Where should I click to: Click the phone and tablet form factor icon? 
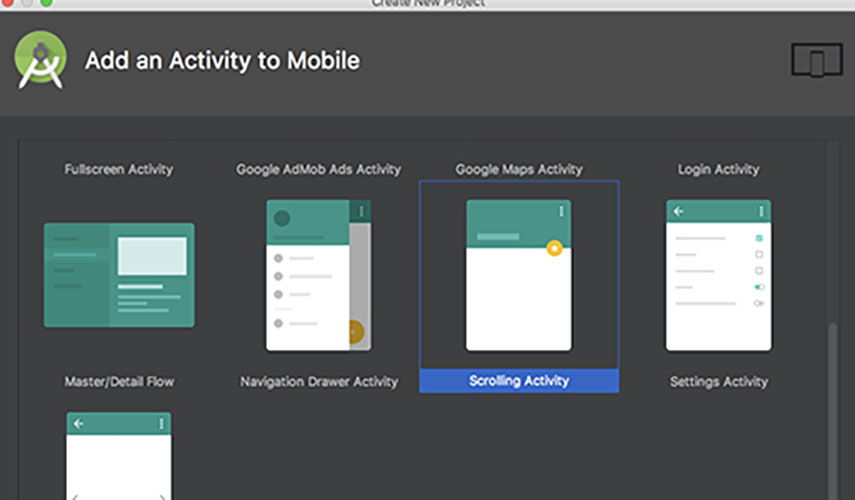(x=817, y=61)
